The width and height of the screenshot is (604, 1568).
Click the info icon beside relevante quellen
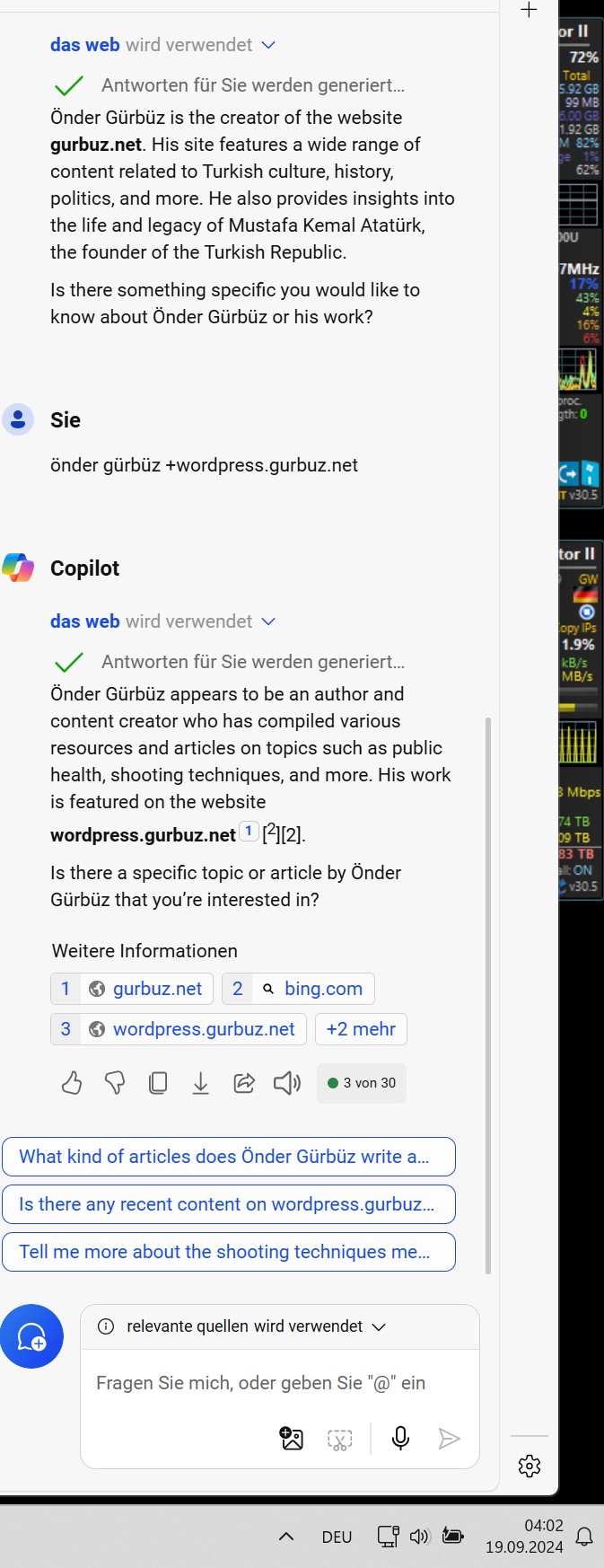(106, 1326)
